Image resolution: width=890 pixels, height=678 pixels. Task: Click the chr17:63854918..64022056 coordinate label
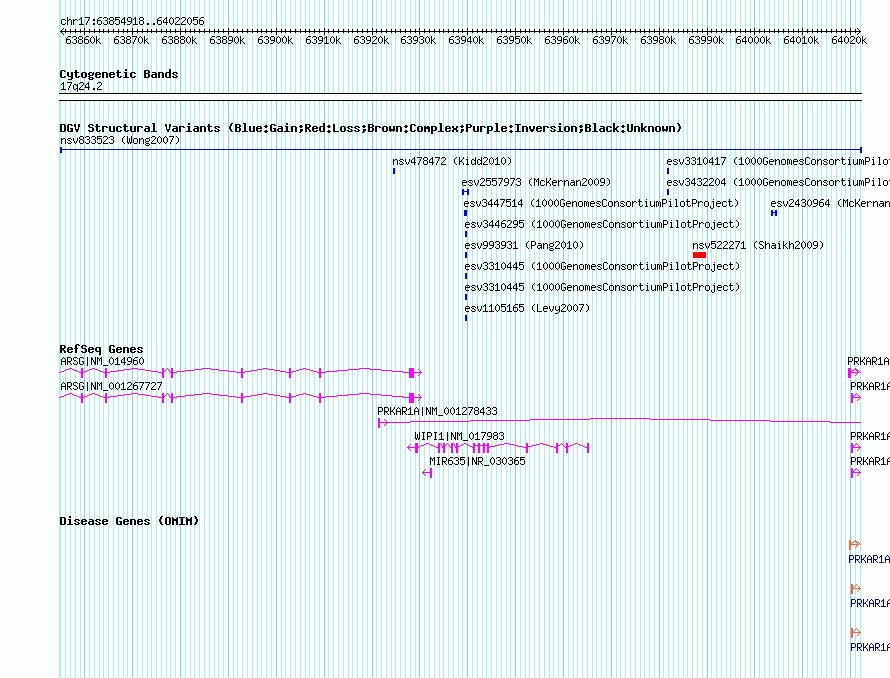tap(132, 21)
